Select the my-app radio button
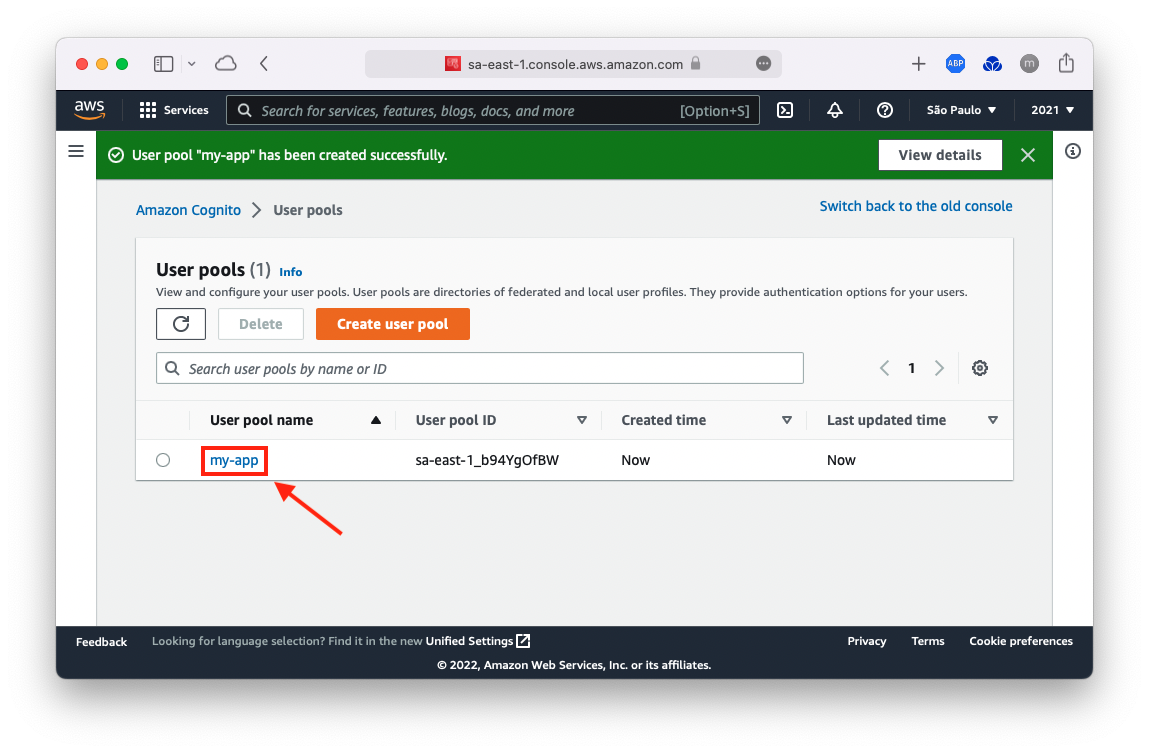This screenshot has width=1149, height=753. pyautogui.click(x=163, y=460)
